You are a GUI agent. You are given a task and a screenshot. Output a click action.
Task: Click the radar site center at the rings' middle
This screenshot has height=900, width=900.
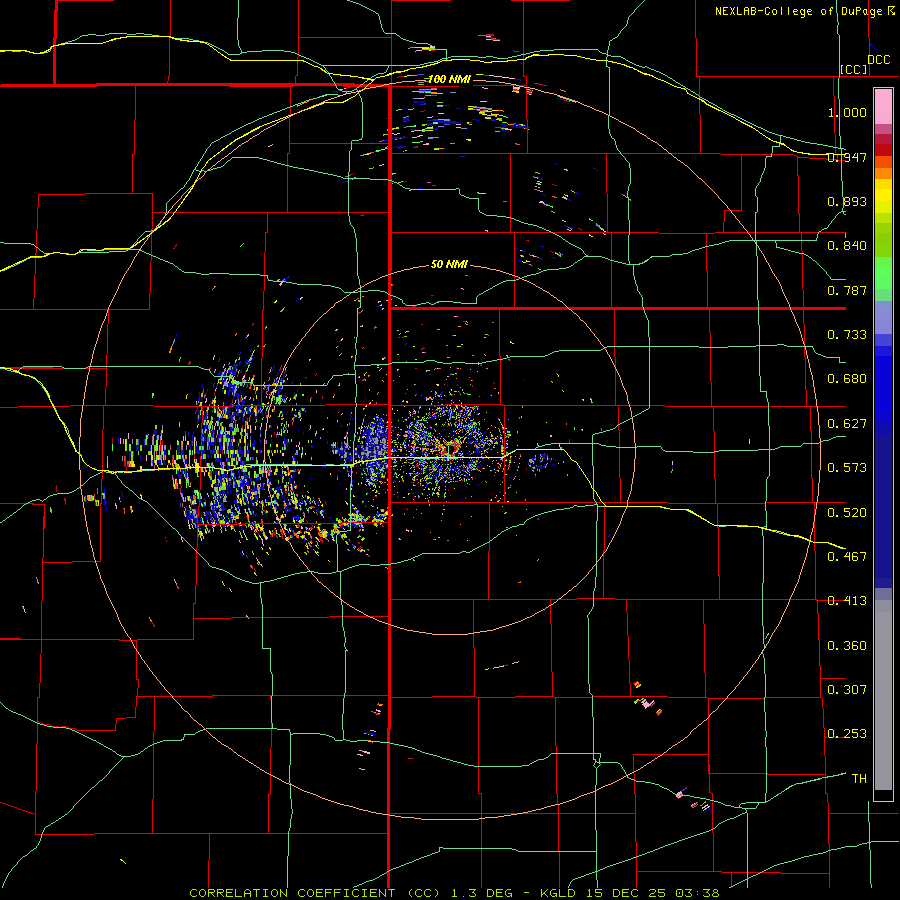coord(450,449)
